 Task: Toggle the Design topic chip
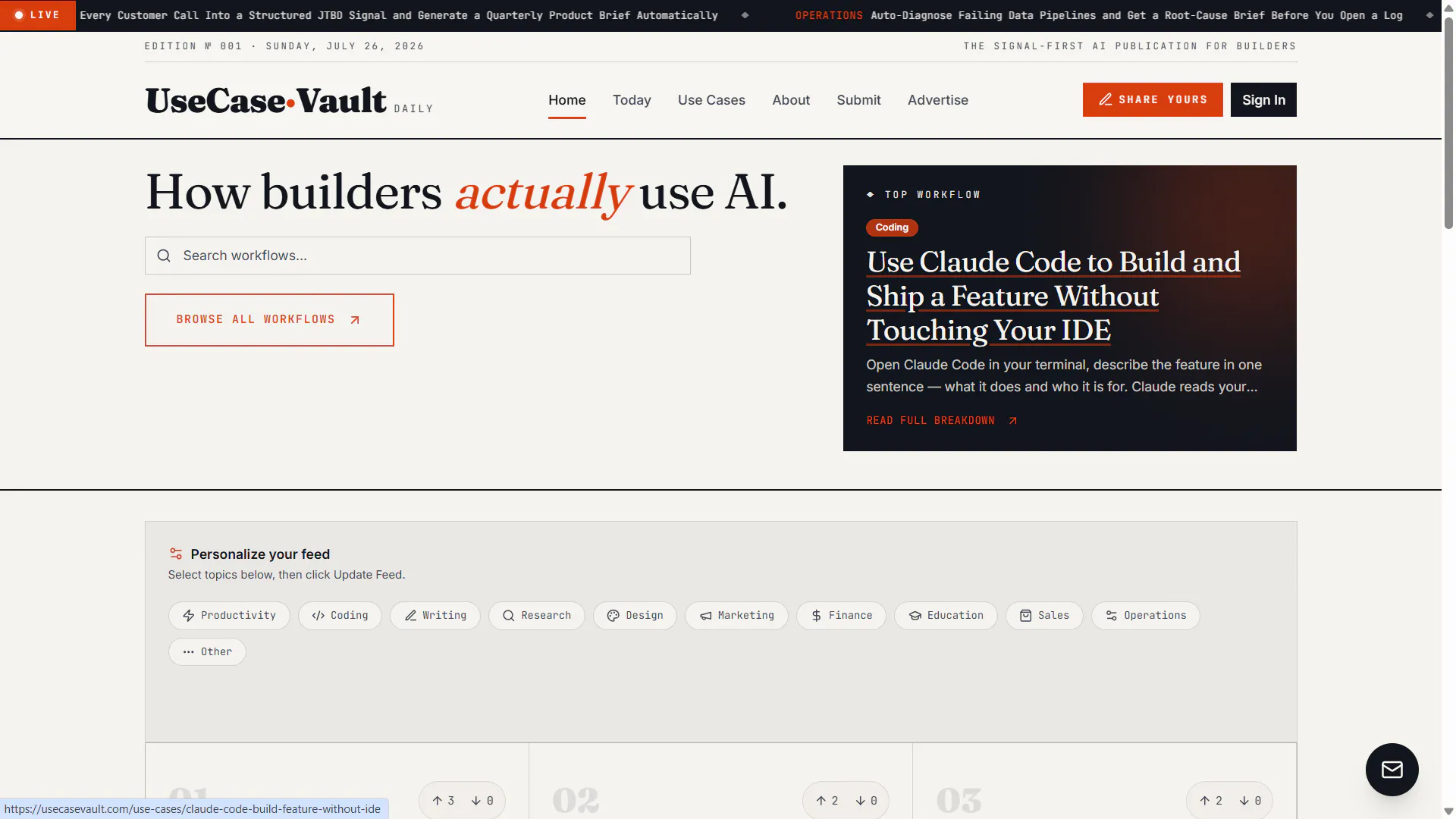635,616
